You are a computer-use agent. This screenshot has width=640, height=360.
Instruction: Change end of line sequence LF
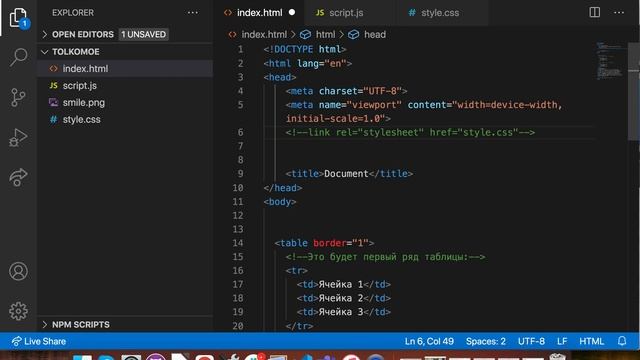(562, 341)
